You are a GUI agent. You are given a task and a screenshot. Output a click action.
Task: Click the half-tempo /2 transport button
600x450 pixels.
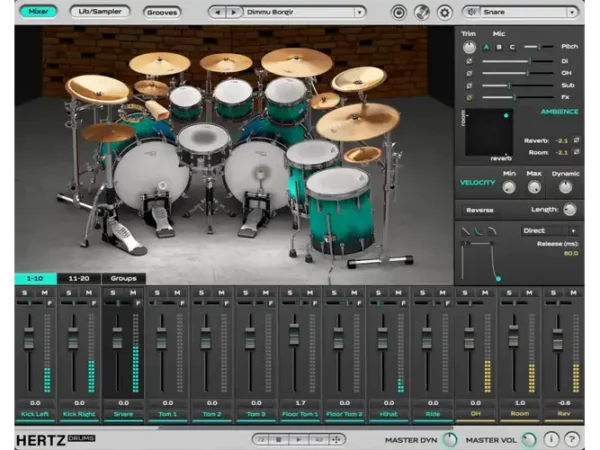point(261,440)
